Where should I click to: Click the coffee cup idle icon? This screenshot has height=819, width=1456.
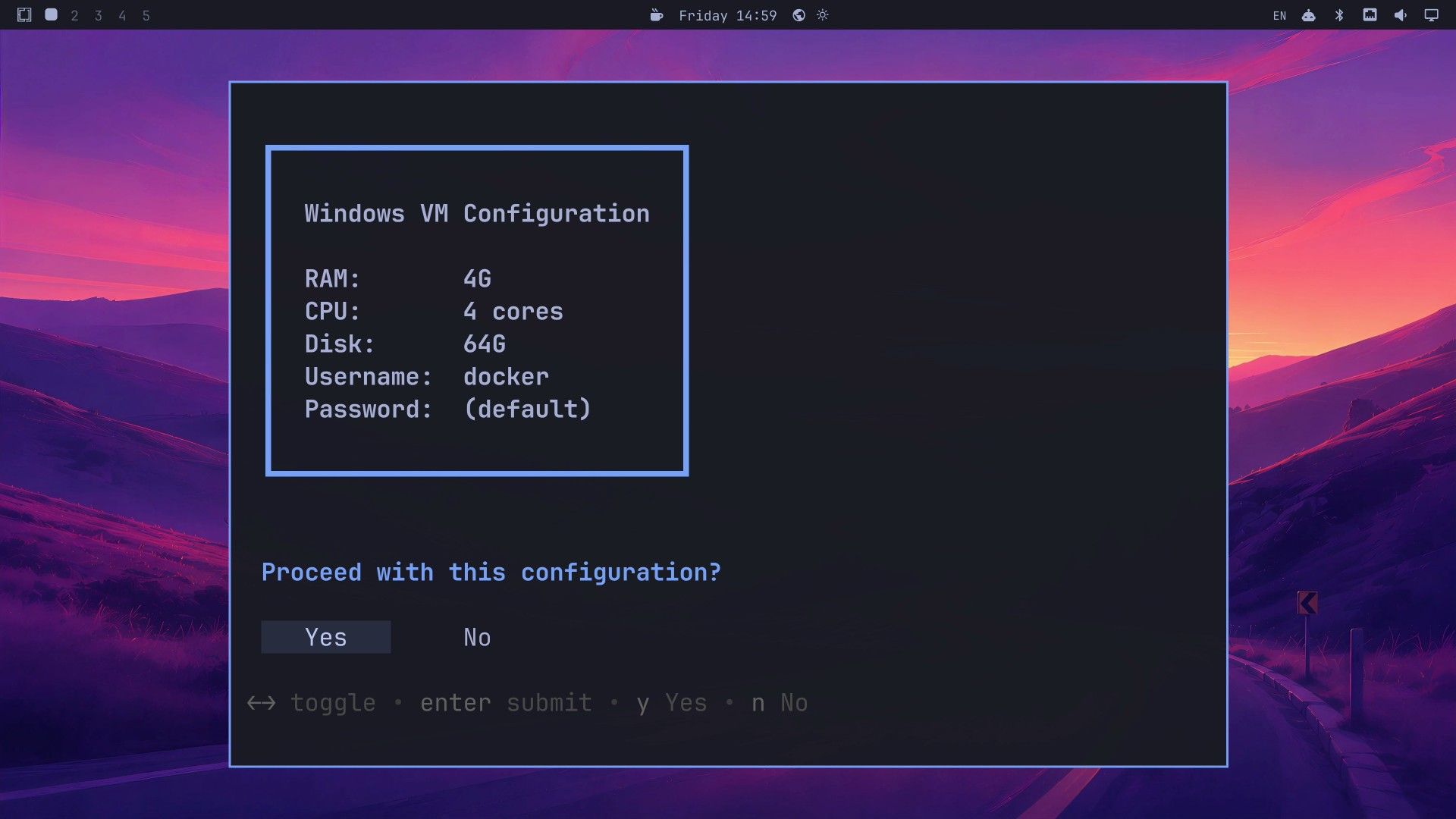(x=657, y=15)
